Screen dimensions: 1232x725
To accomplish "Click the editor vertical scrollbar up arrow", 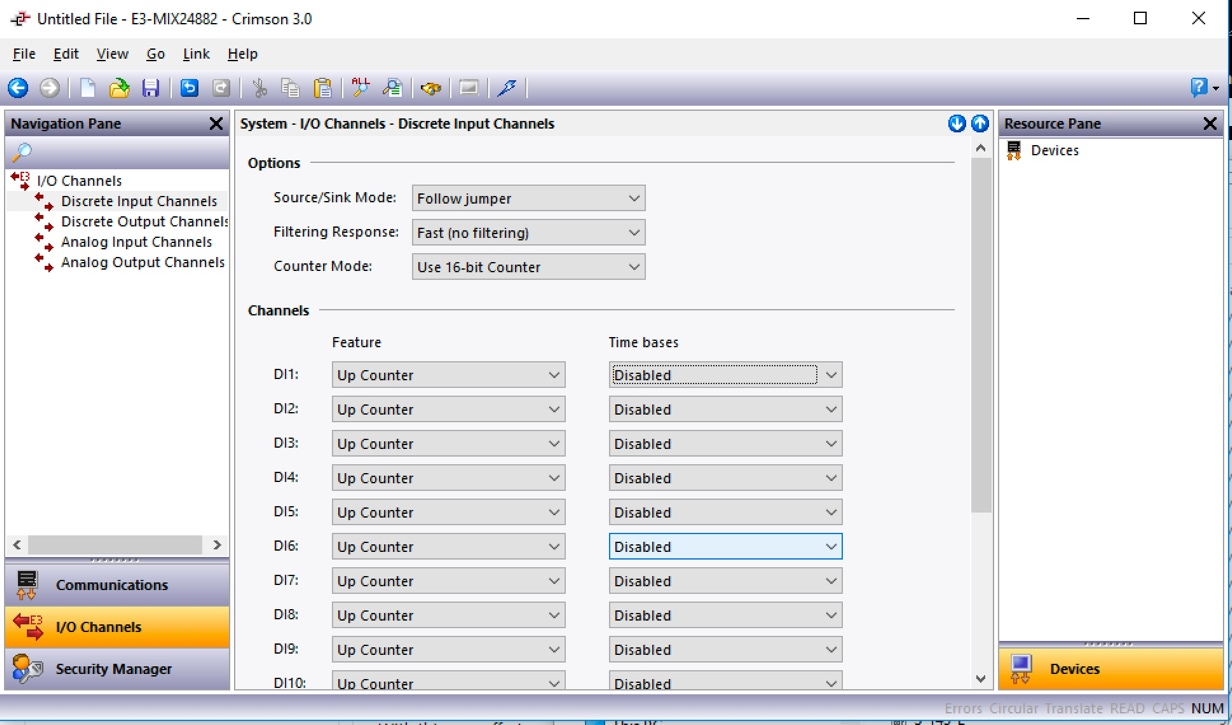I will click(980, 148).
